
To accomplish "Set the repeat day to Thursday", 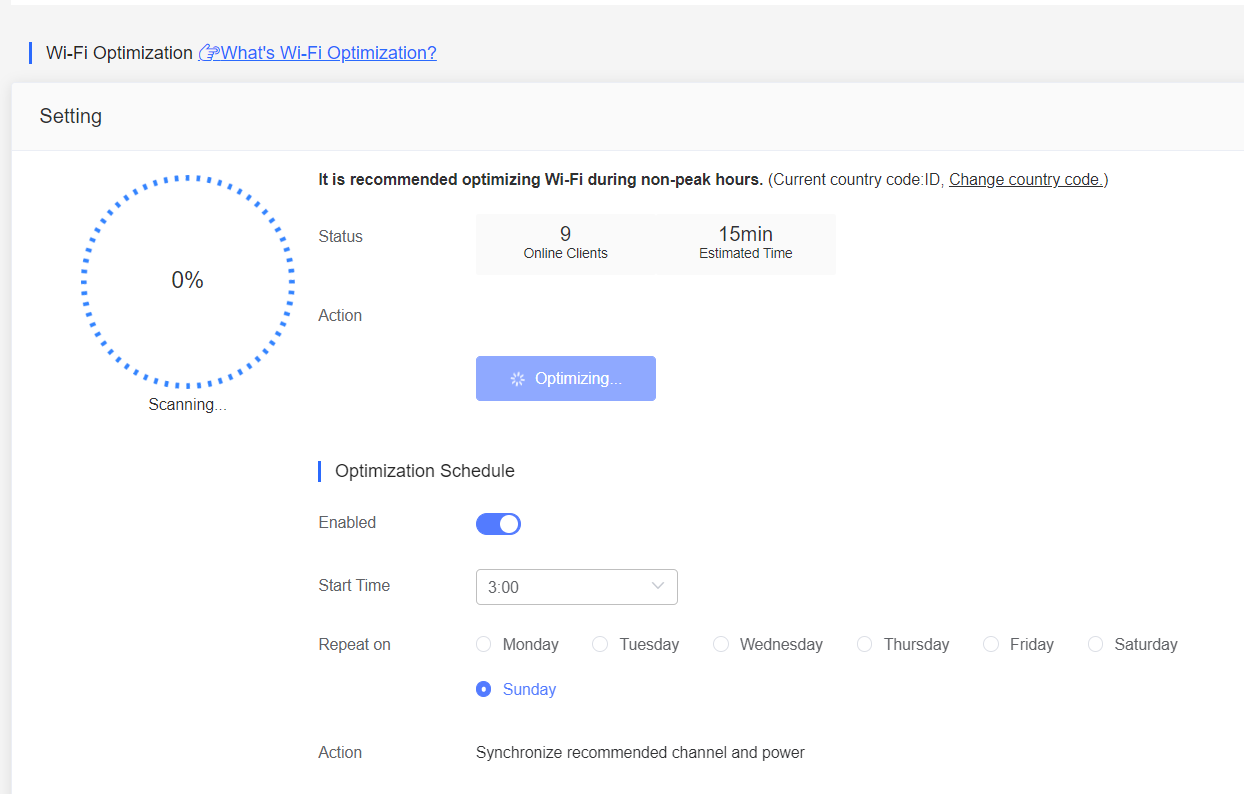I will [x=865, y=645].
